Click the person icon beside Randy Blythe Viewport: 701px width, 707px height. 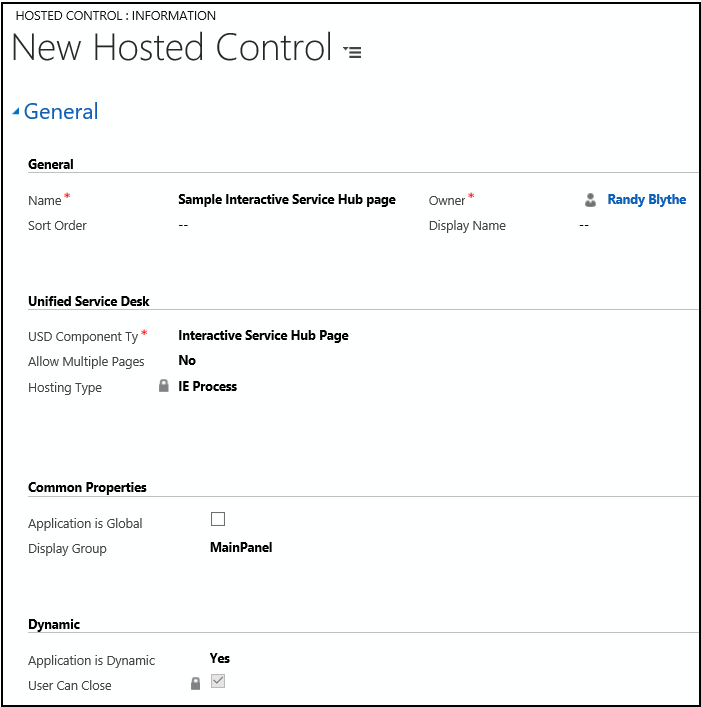(x=591, y=200)
